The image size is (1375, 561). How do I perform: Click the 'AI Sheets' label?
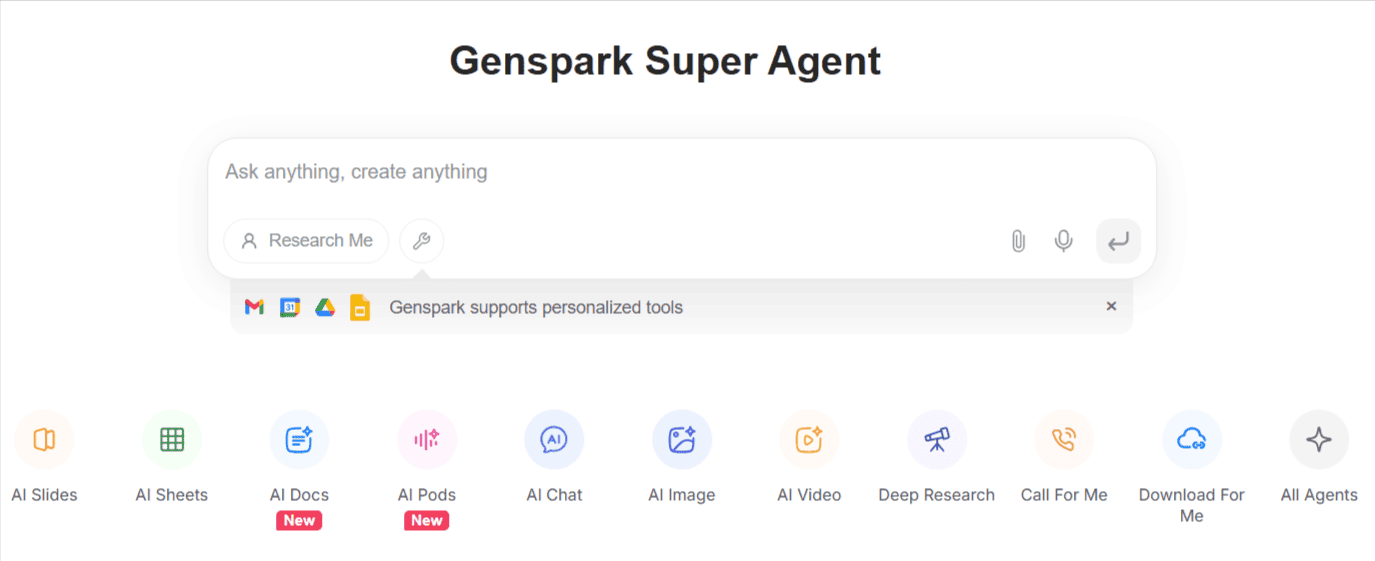coord(172,495)
